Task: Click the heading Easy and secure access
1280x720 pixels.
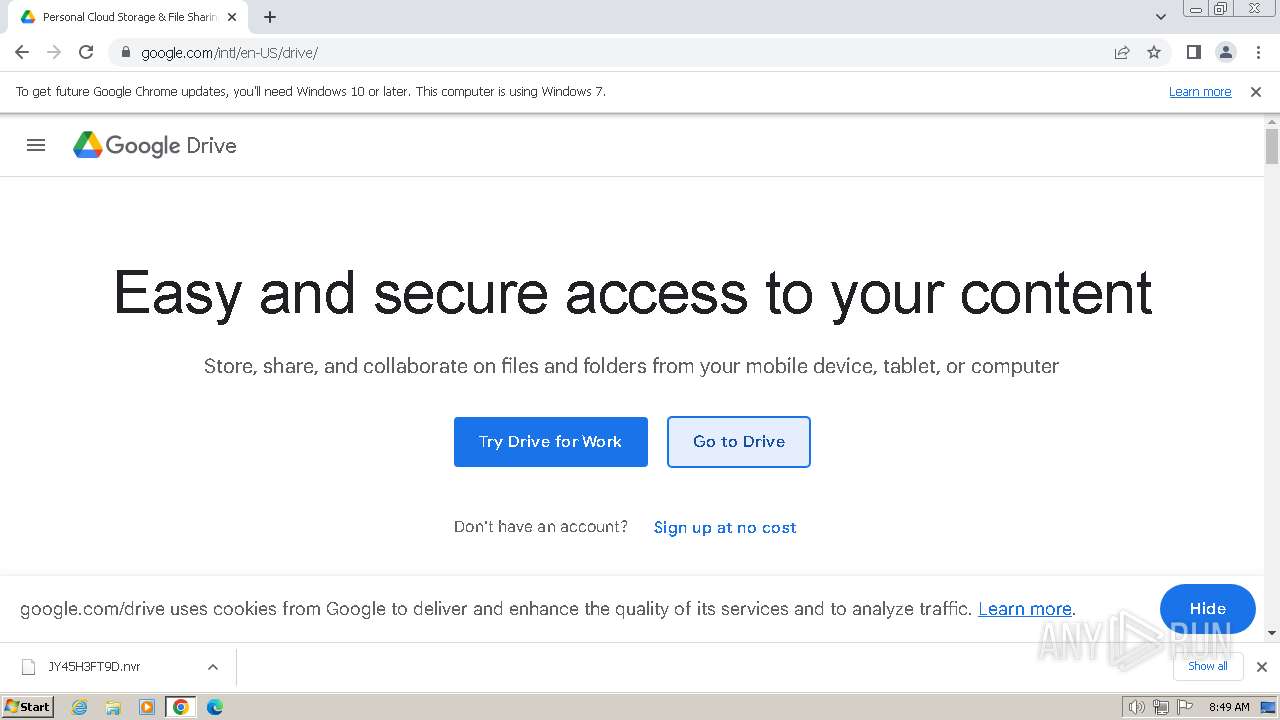Action: point(633,293)
